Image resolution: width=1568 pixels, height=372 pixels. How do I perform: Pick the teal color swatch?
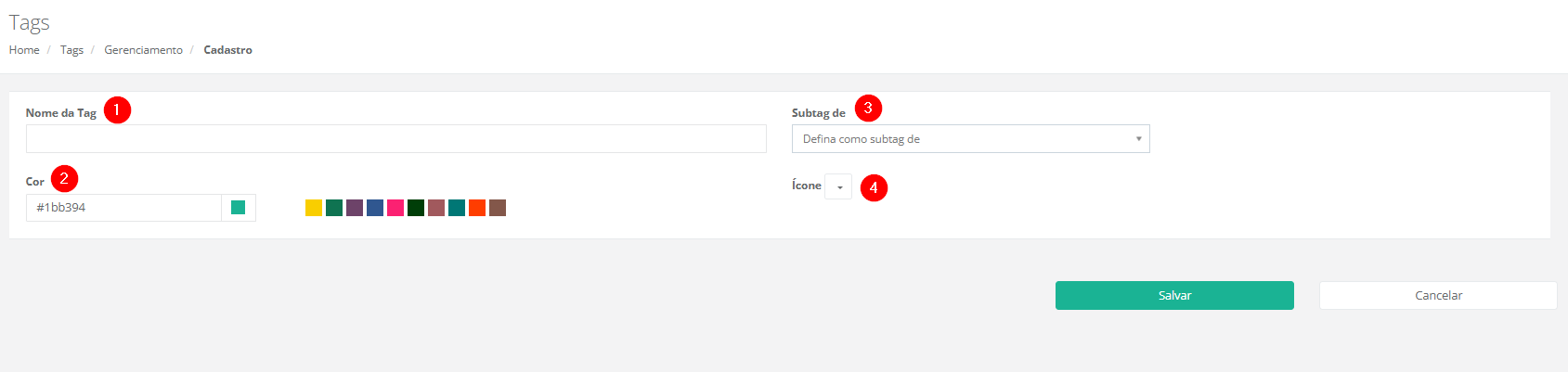[457, 208]
